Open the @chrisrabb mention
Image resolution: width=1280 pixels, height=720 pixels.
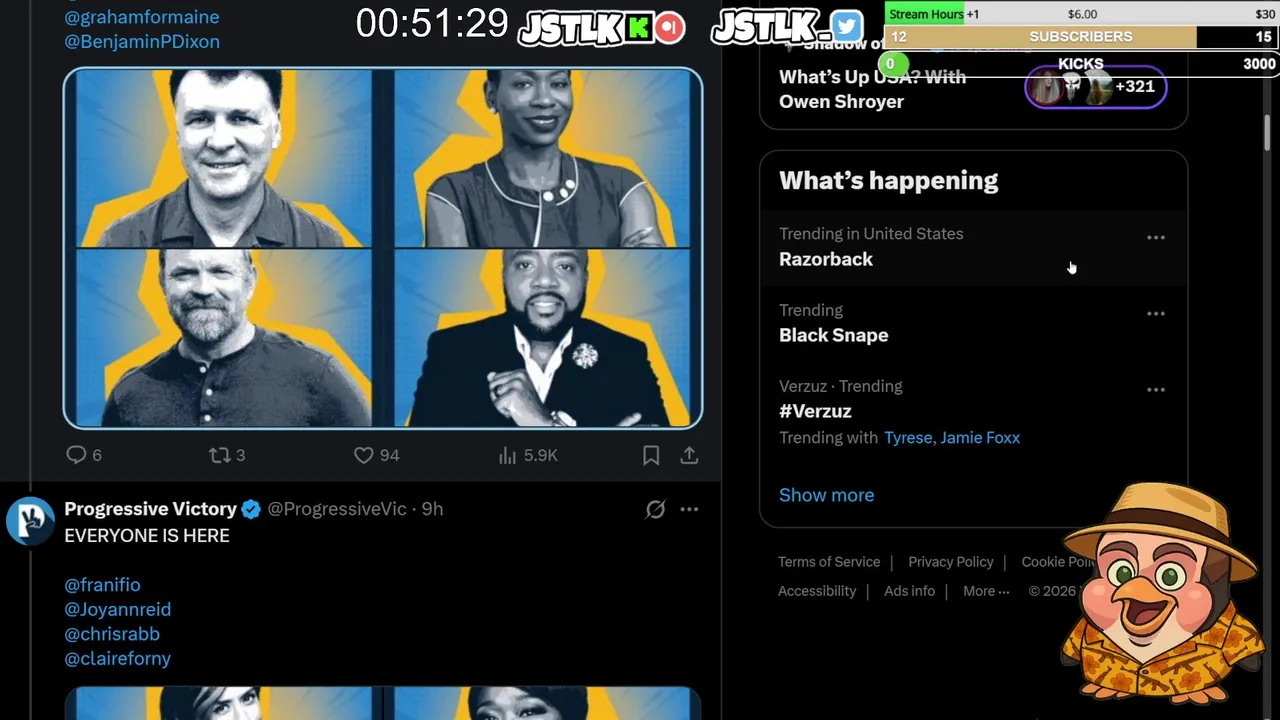click(112, 634)
